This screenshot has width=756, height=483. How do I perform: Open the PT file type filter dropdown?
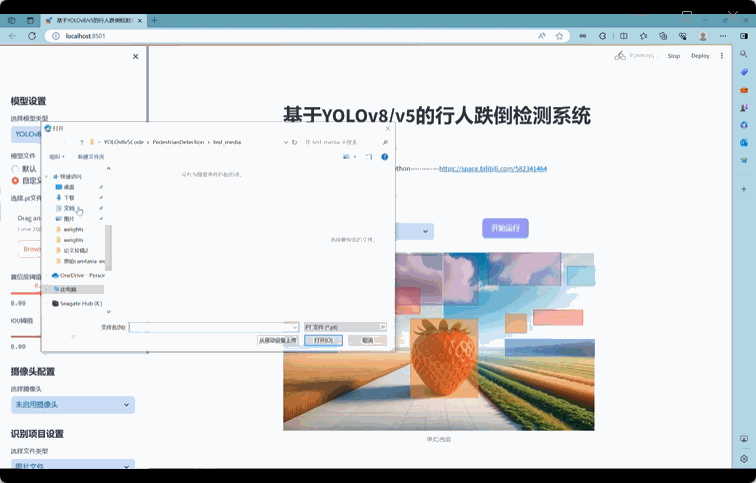(x=345, y=327)
